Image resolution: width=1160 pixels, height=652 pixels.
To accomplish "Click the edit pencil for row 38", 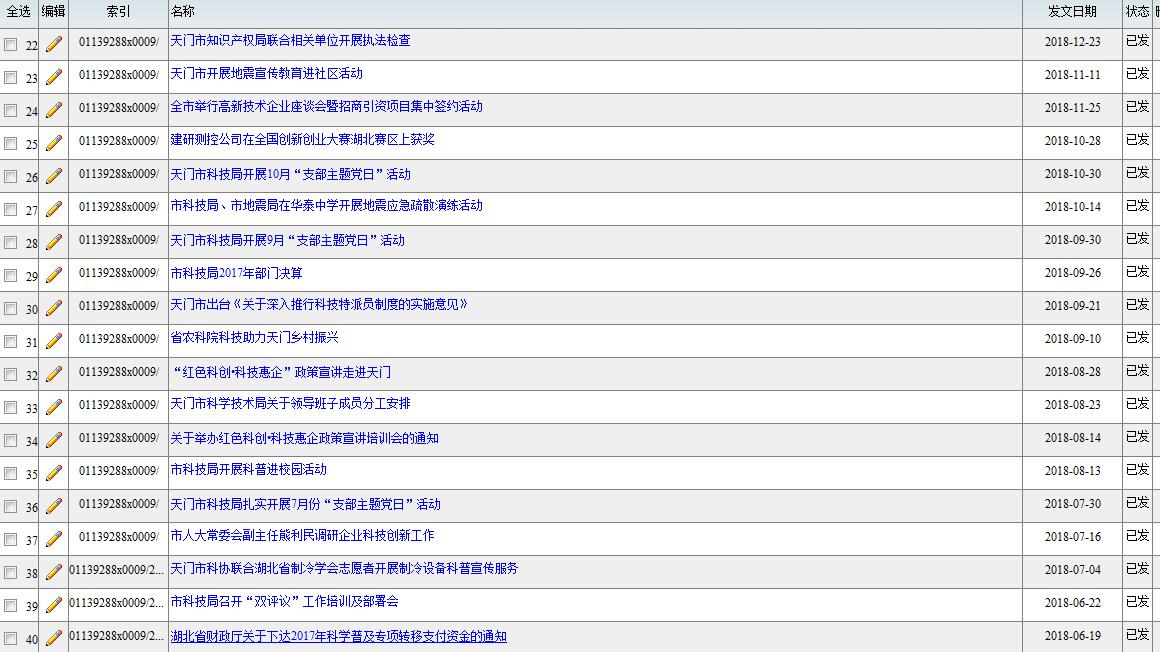I will click(x=54, y=572).
